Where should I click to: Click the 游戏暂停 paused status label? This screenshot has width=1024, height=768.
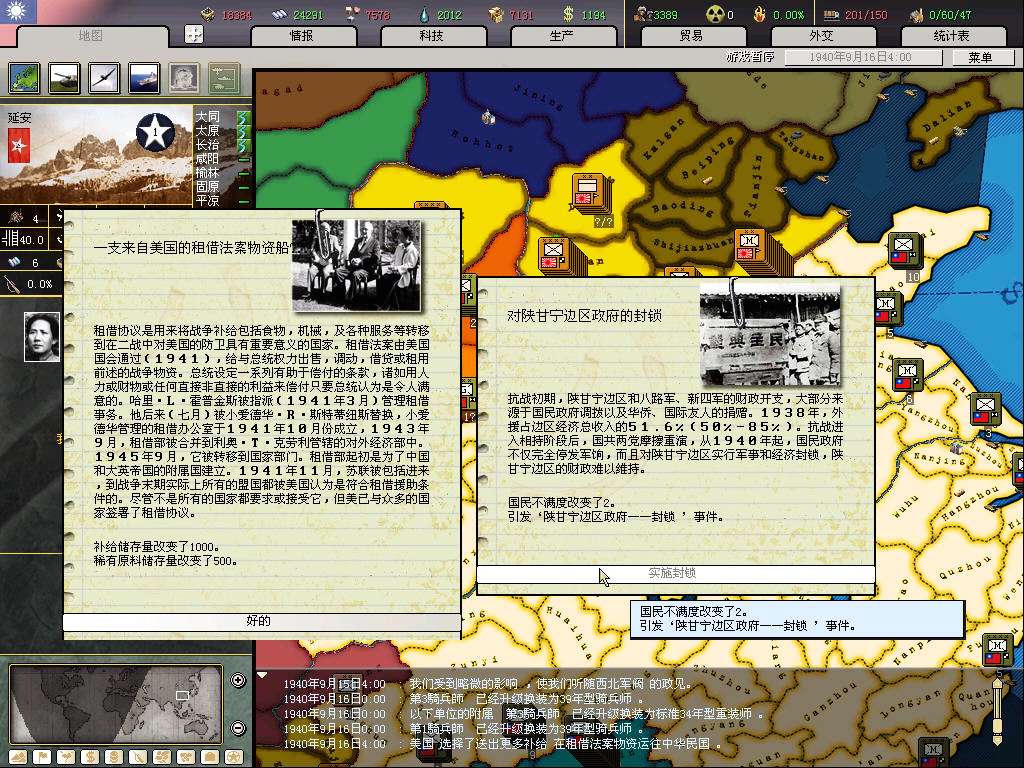pos(750,57)
